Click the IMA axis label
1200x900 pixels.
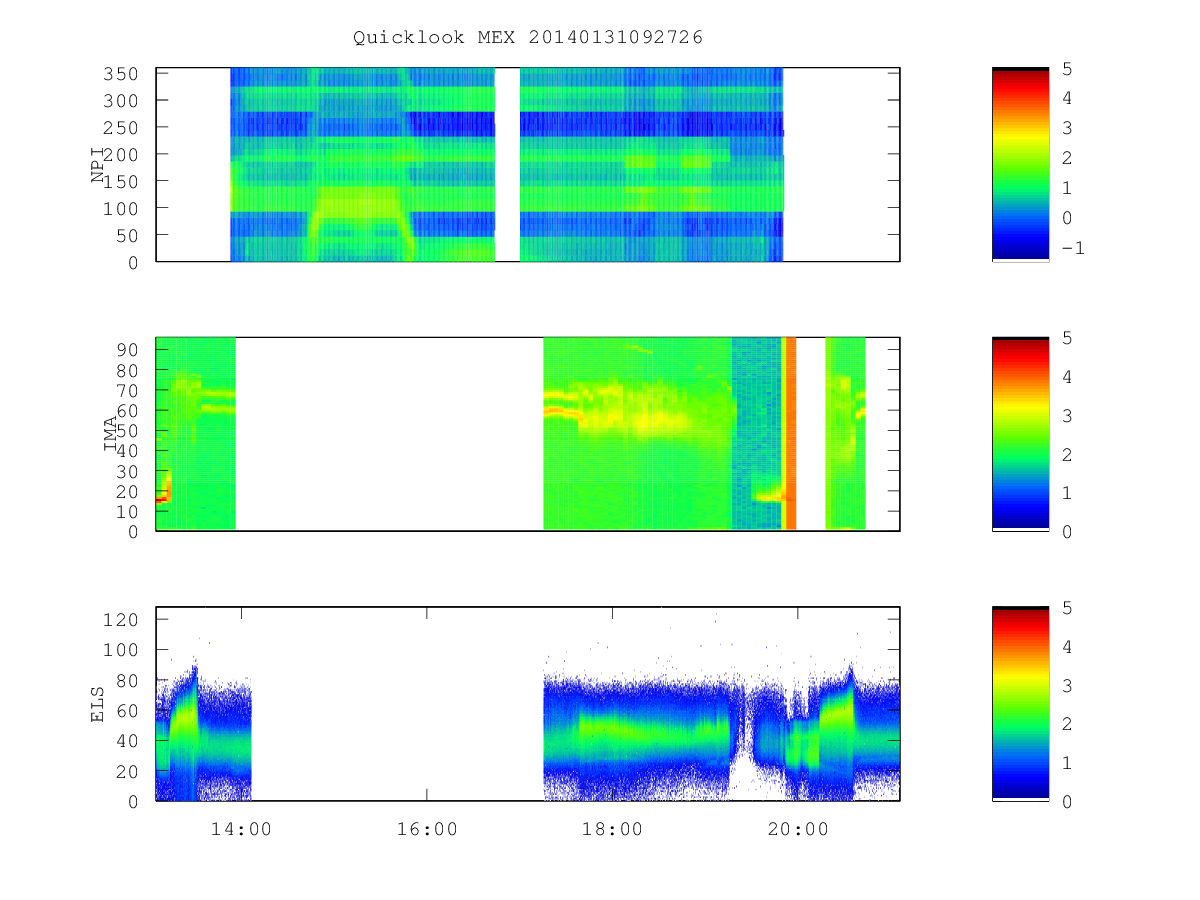click(x=111, y=434)
